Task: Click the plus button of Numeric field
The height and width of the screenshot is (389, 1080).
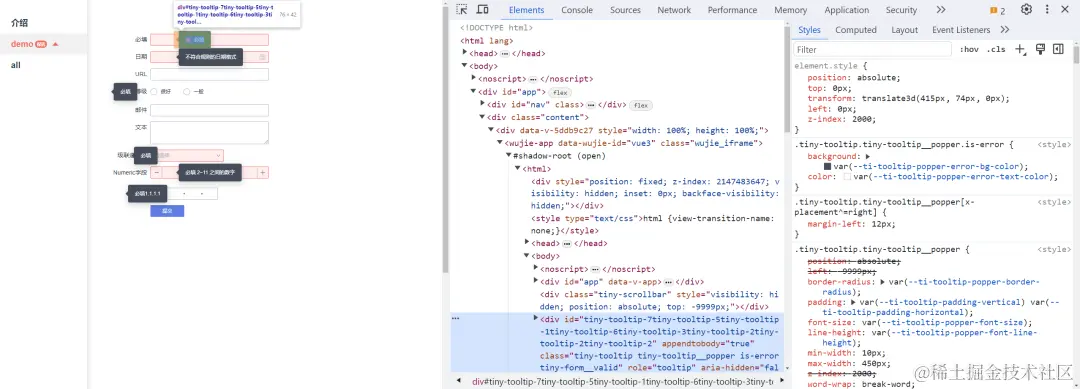Action: coord(263,173)
